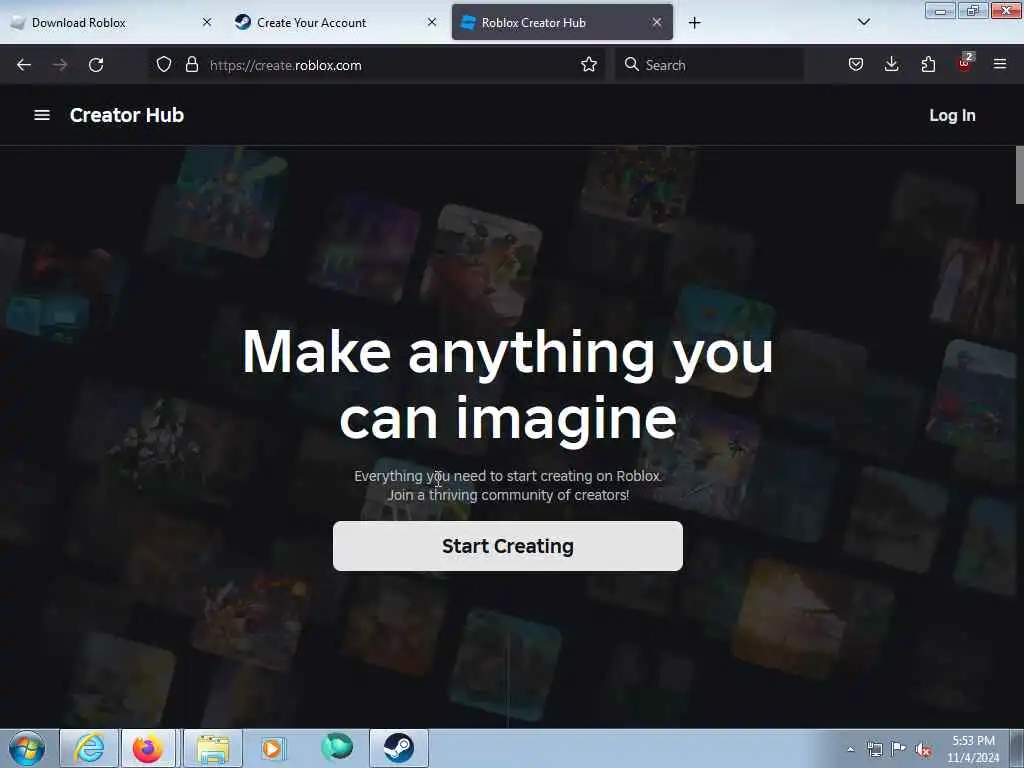Save page to Pocket icon
Viewport: 1024px width, 768px height.
pos(856,65)
